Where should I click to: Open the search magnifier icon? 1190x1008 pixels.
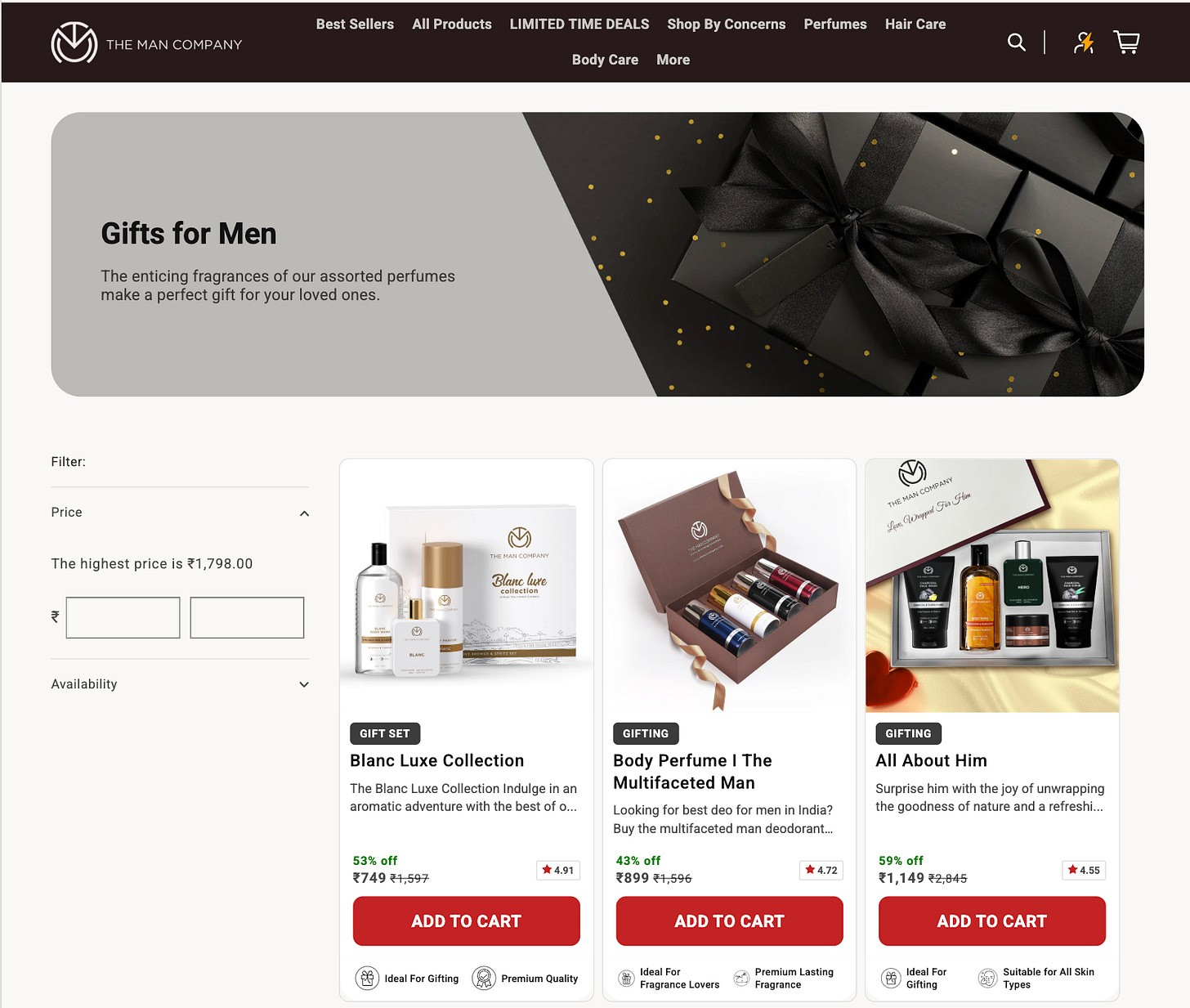(x=1016, y=43)
